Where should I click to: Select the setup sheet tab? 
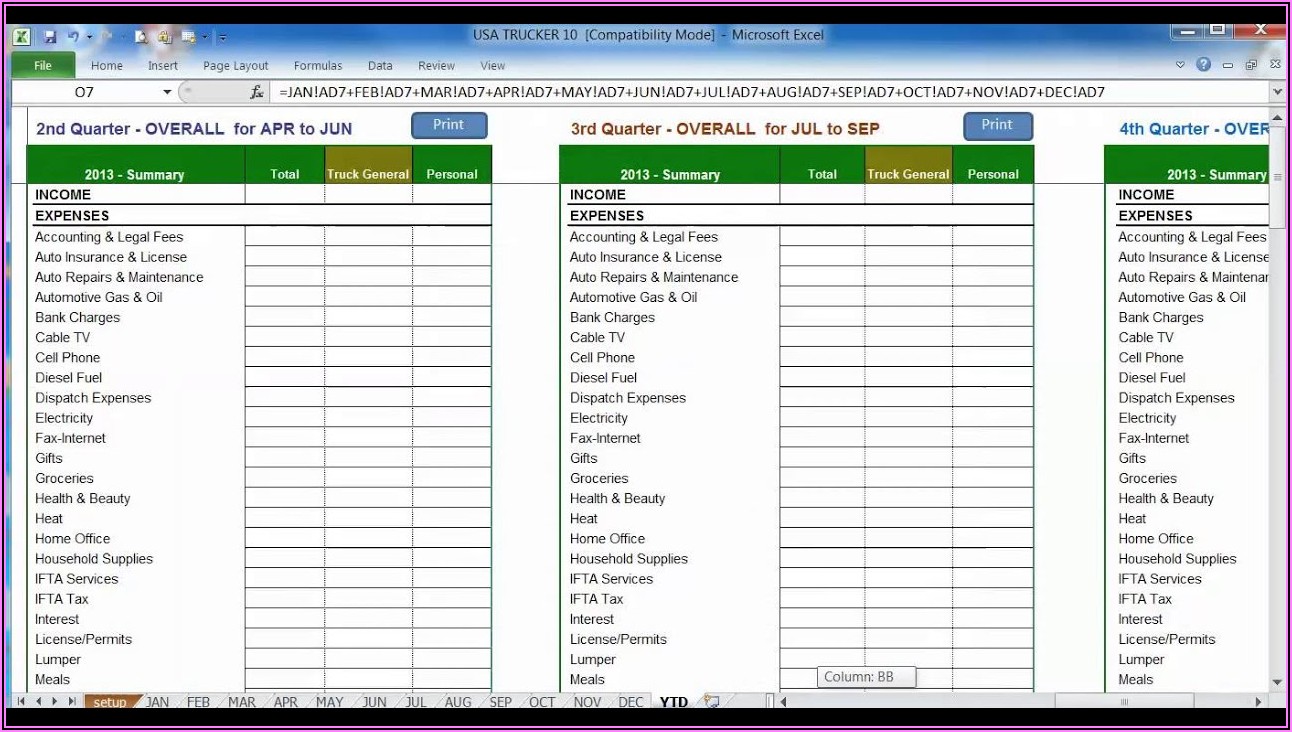[x=109, y=702]
